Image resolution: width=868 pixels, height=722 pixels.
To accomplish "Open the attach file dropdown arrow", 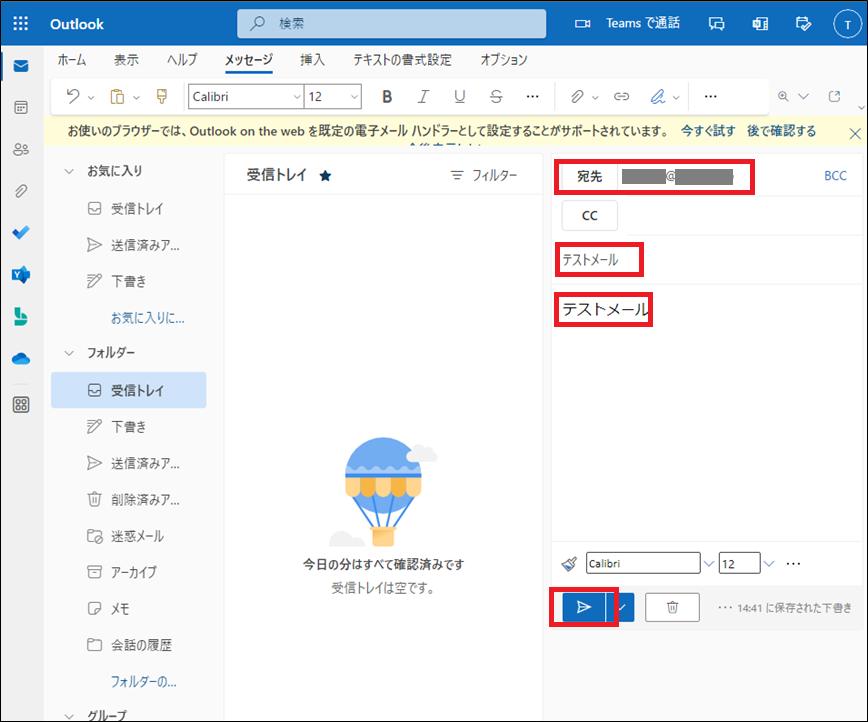I will click(595, 97).
